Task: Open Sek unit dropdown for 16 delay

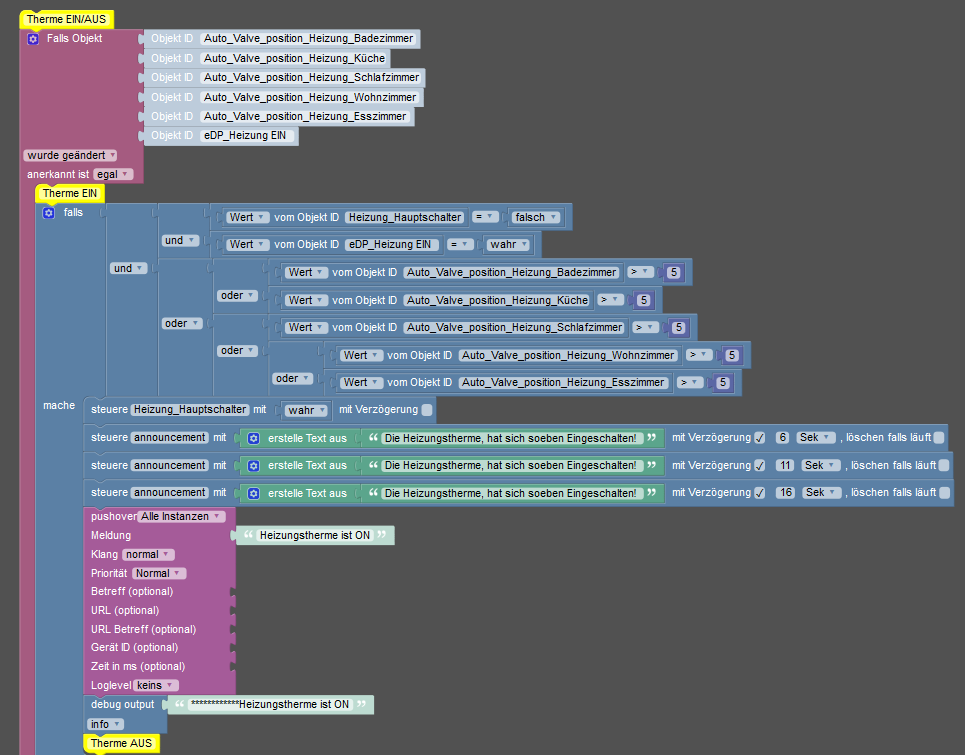Action: (x=822, y=492)
